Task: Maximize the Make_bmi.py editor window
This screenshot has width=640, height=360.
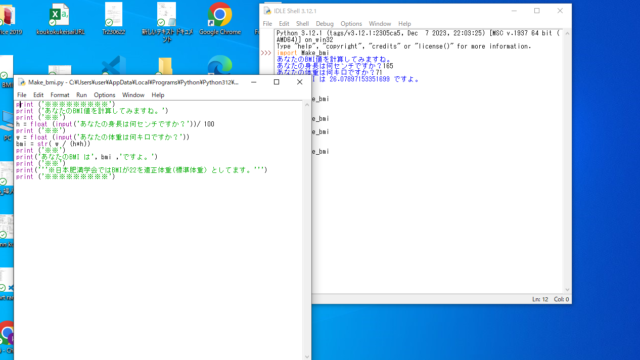Action: pos(276,82)
